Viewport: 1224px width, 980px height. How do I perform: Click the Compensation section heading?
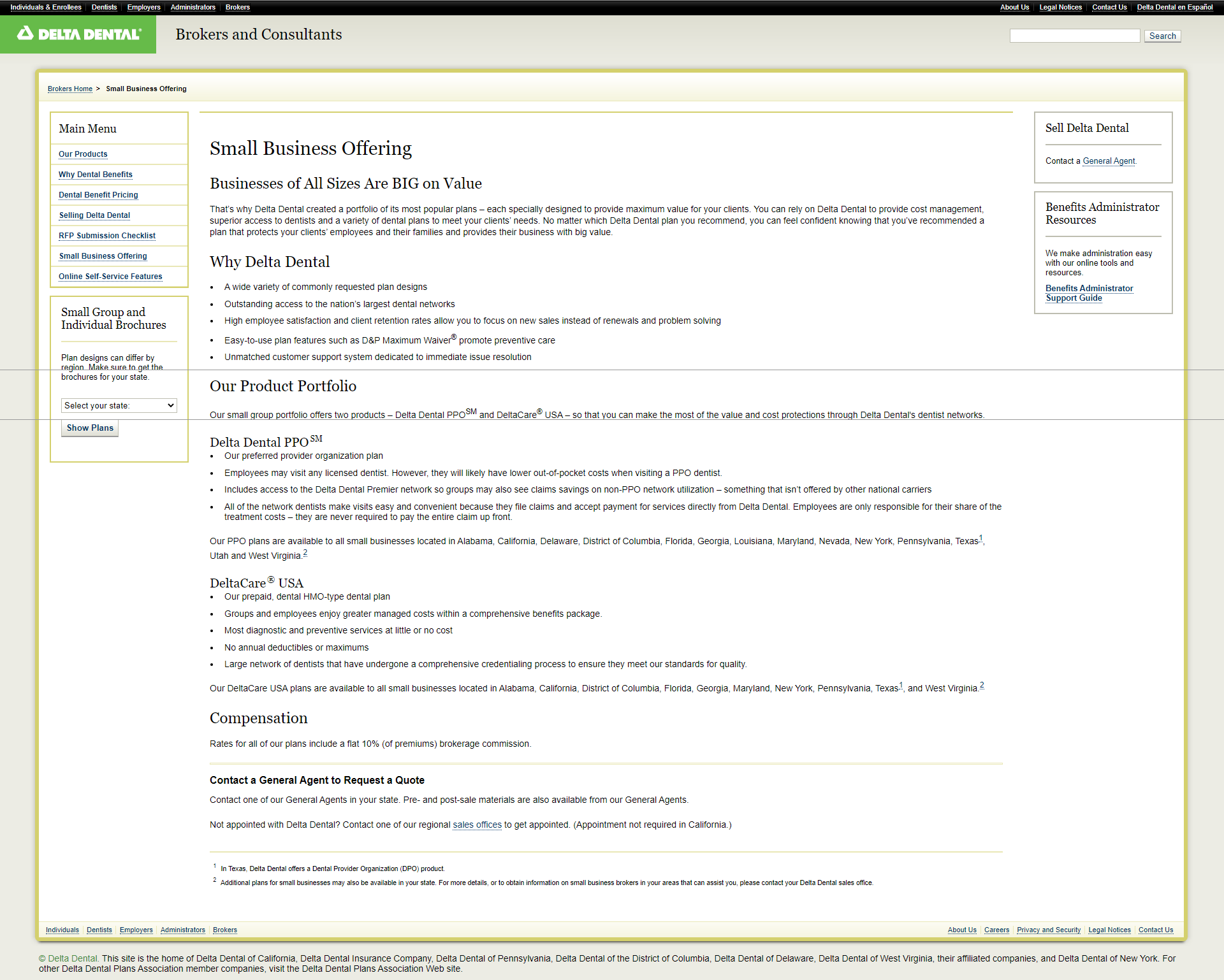point(259,718)
